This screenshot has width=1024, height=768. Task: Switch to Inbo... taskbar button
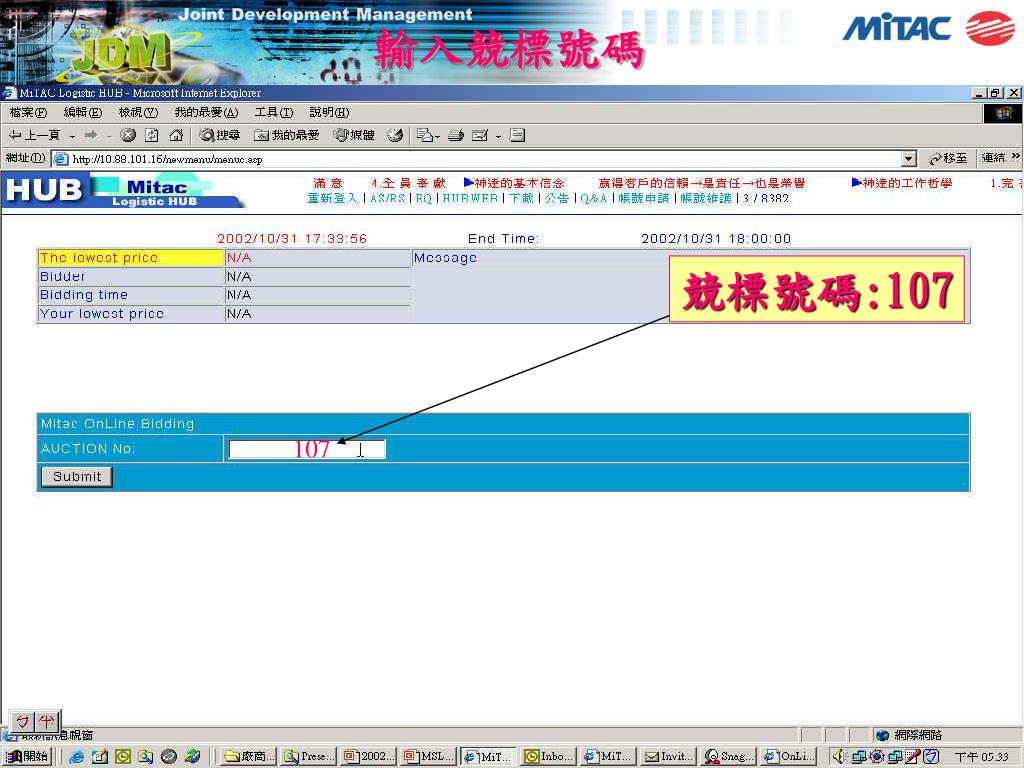click(549, 756)
